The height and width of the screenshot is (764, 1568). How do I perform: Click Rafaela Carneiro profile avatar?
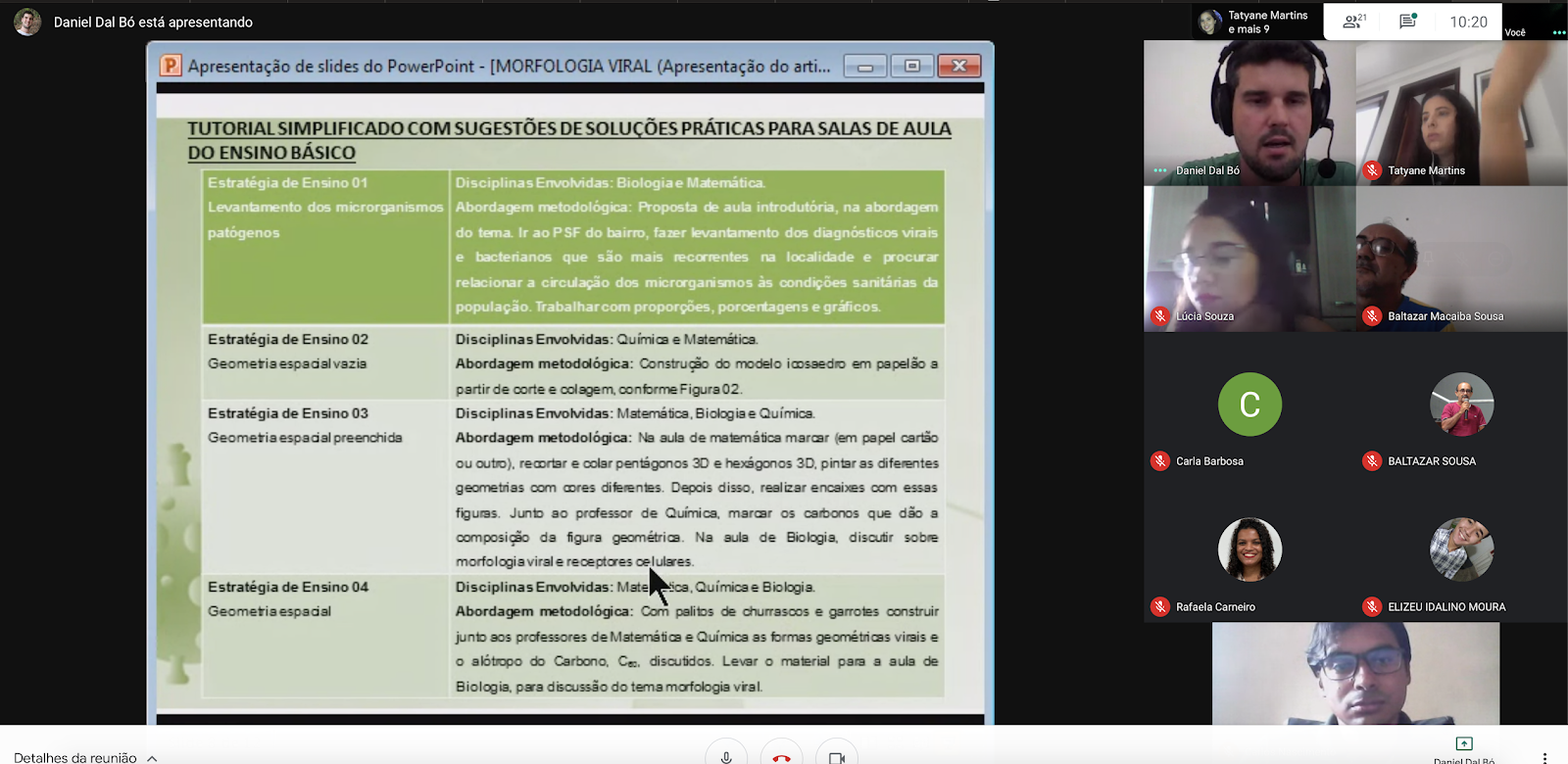(1249, 549)
